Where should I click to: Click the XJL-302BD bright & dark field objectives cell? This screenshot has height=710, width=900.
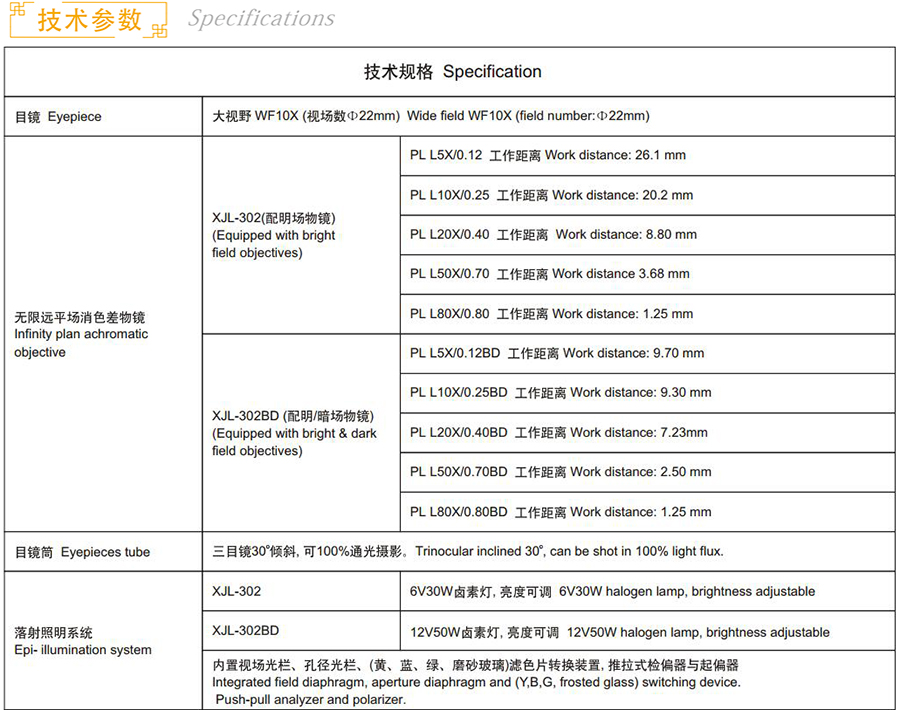[x=294, y=433]
